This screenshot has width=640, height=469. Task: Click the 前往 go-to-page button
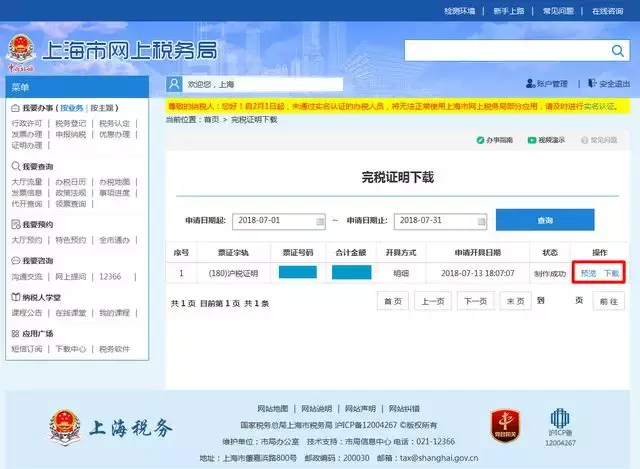click(609, 301)
